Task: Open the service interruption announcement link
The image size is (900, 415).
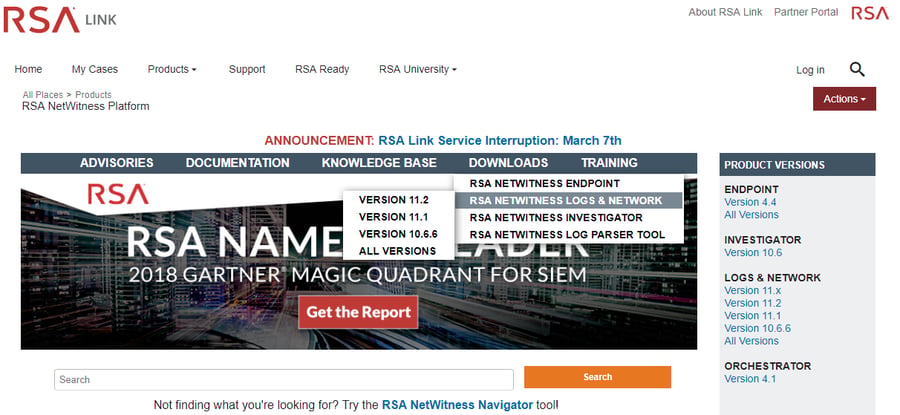Action: click(500, 141)
